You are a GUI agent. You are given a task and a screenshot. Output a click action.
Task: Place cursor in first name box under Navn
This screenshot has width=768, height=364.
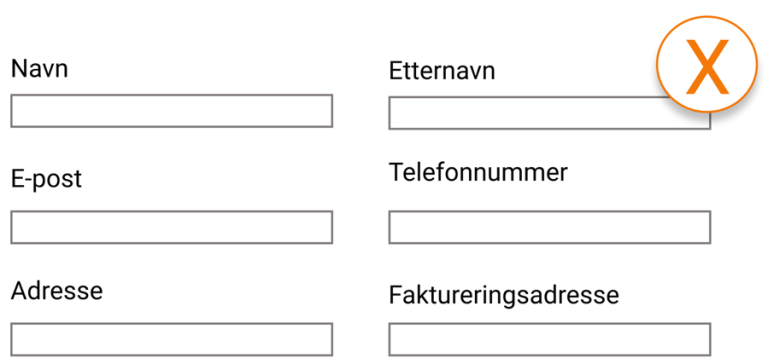coord(171,111)
